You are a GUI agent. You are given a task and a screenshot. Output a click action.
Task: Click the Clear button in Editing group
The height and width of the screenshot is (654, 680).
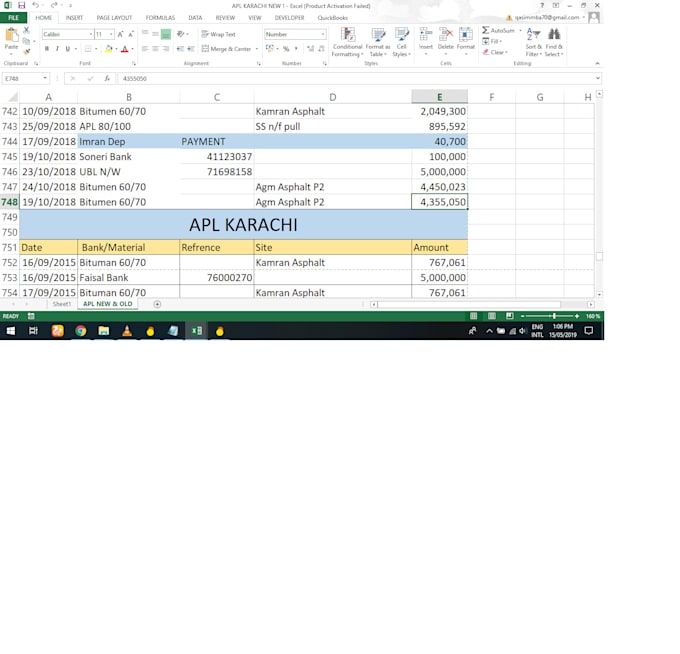pos(495,52)
